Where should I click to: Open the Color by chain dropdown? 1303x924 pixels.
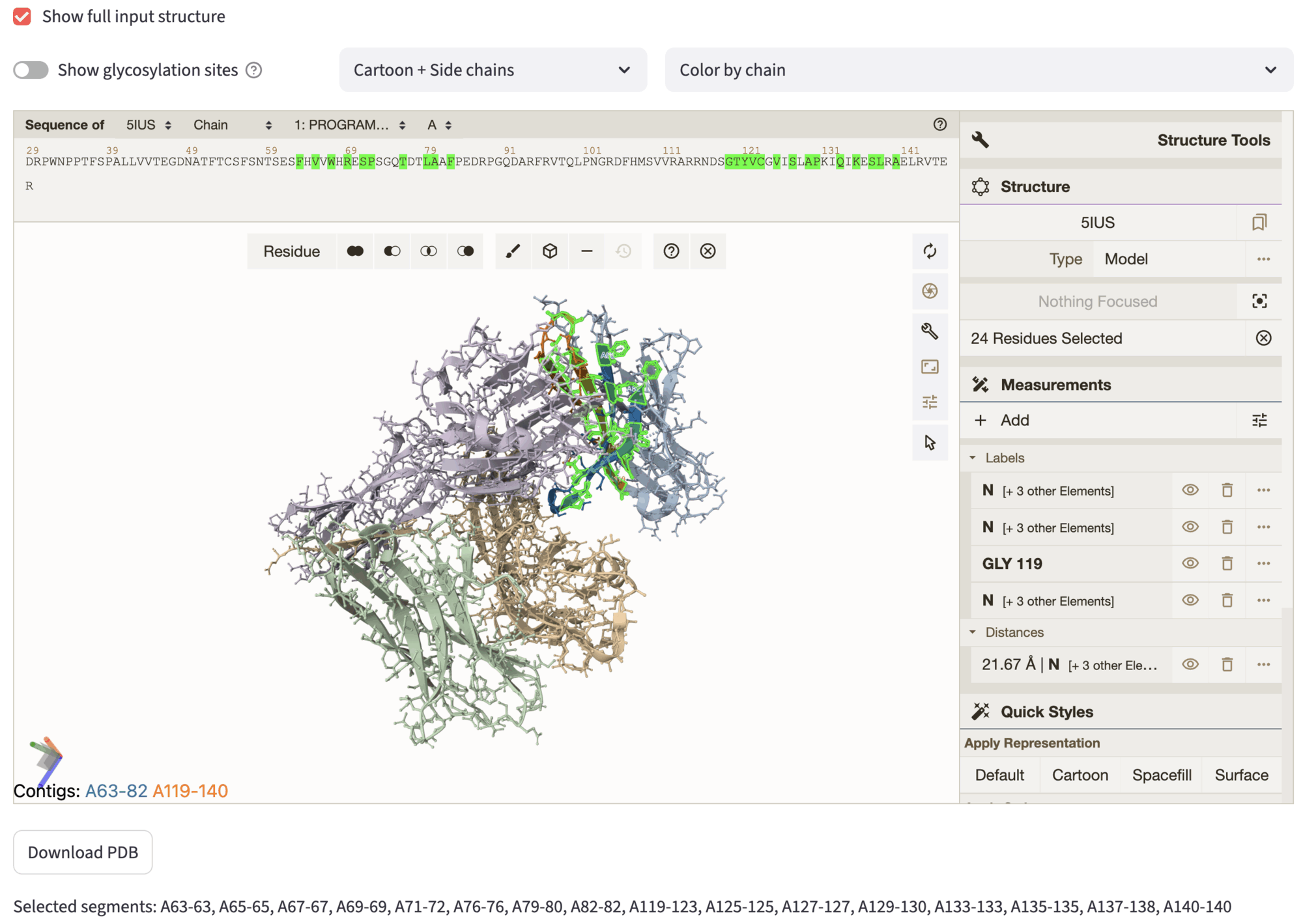[978, 70]
